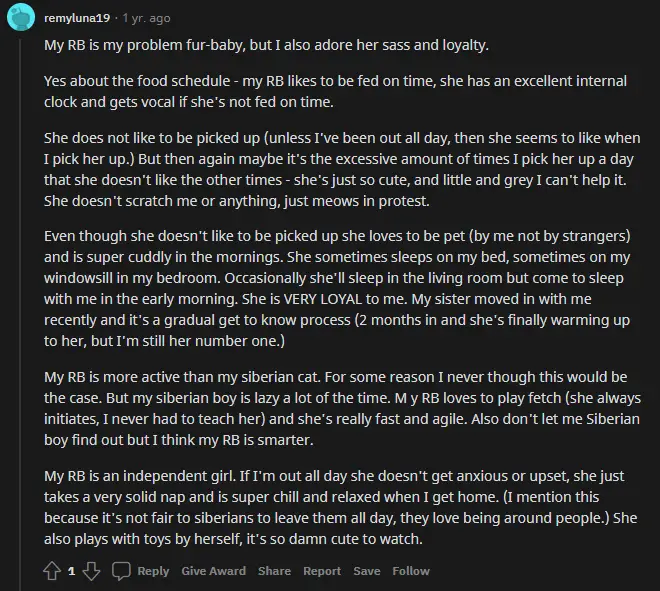Select Give Award under the comment
Viewport: 660px width, 591px height.
214,571
